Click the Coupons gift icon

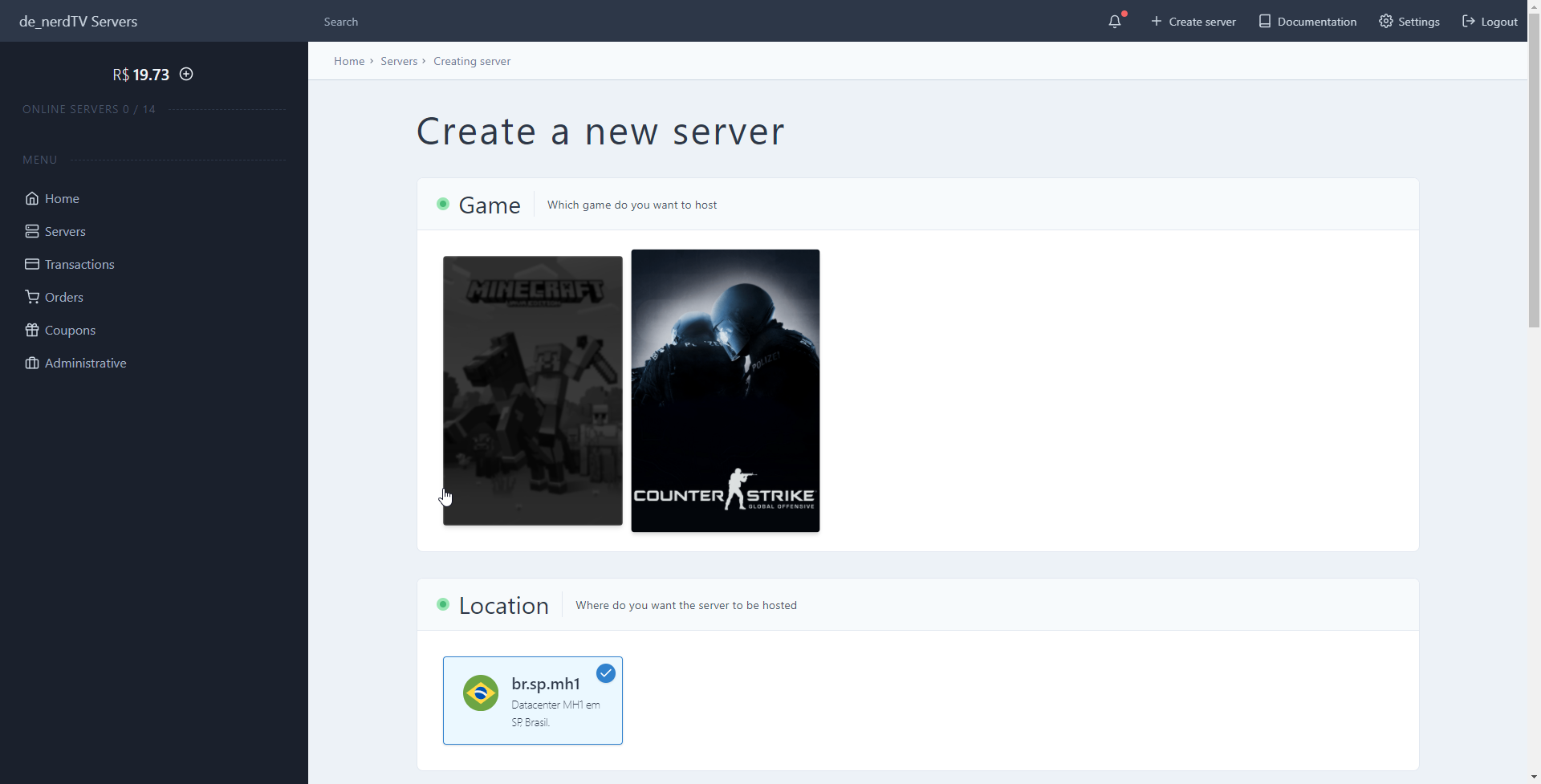[x=32, y=330]
